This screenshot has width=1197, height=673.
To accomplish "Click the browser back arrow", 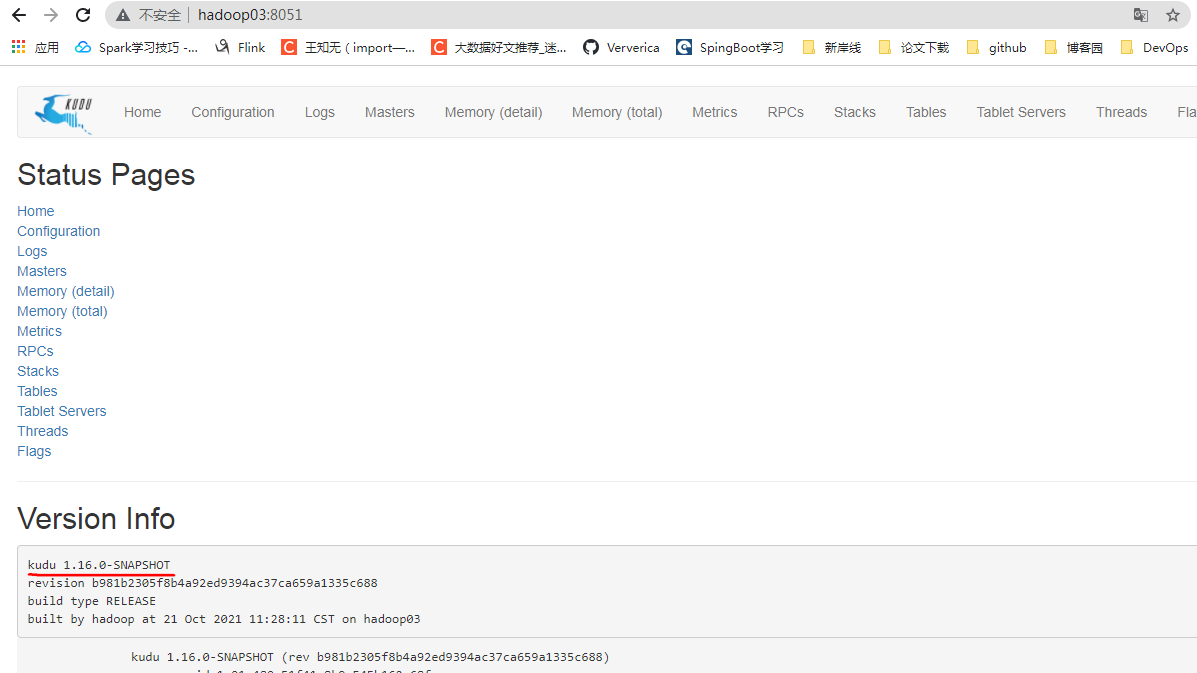I will [x=19, y=14].
